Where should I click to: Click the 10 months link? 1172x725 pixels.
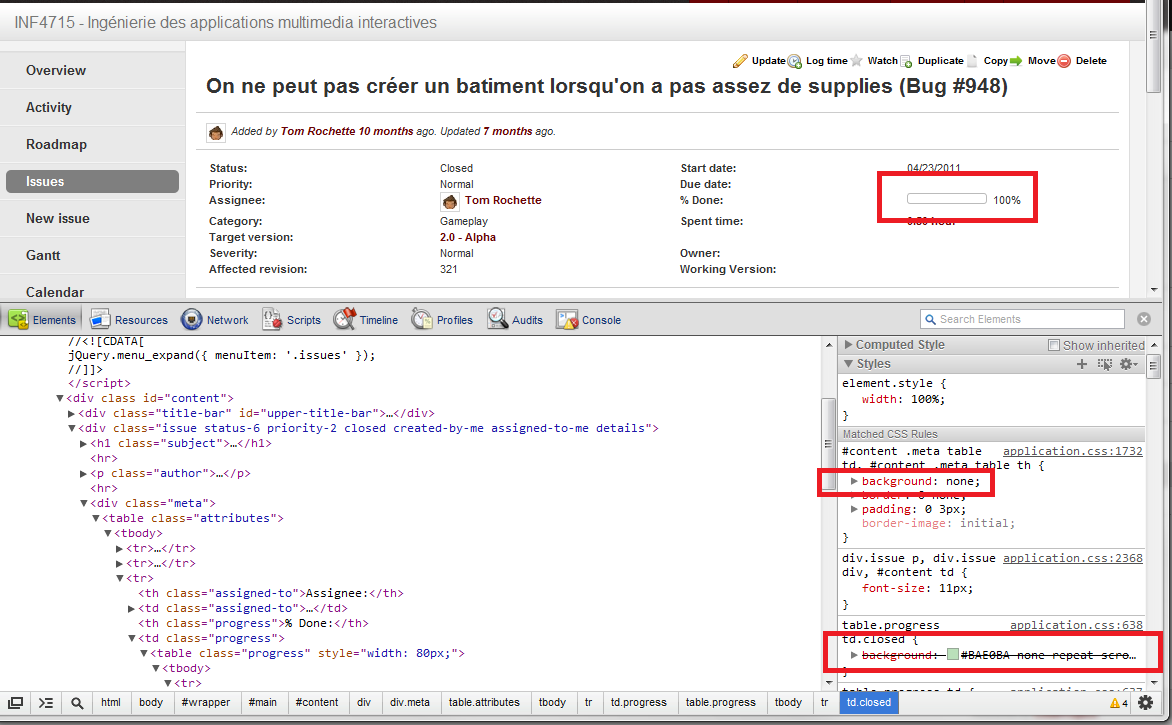pos(386,132)
